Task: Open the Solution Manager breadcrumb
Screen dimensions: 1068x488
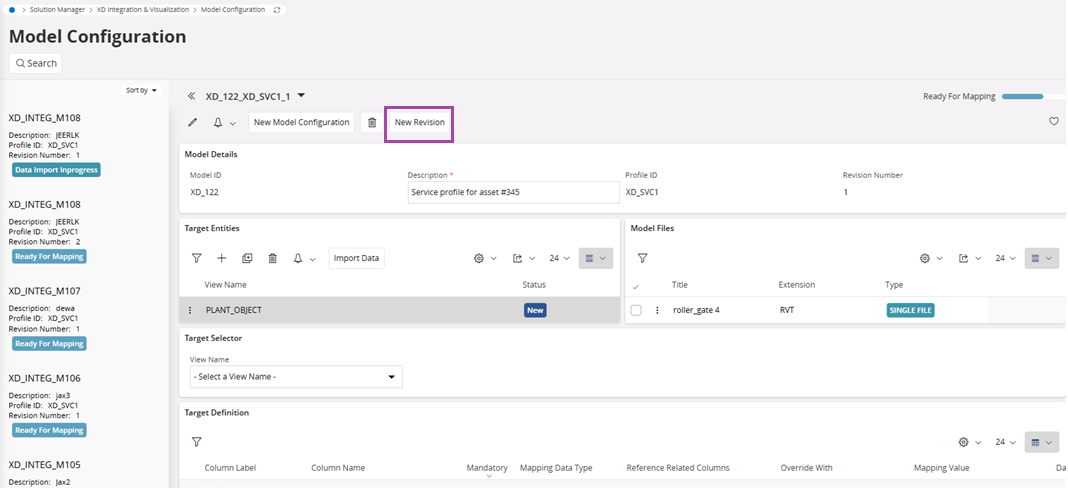Action: point(56,9)
